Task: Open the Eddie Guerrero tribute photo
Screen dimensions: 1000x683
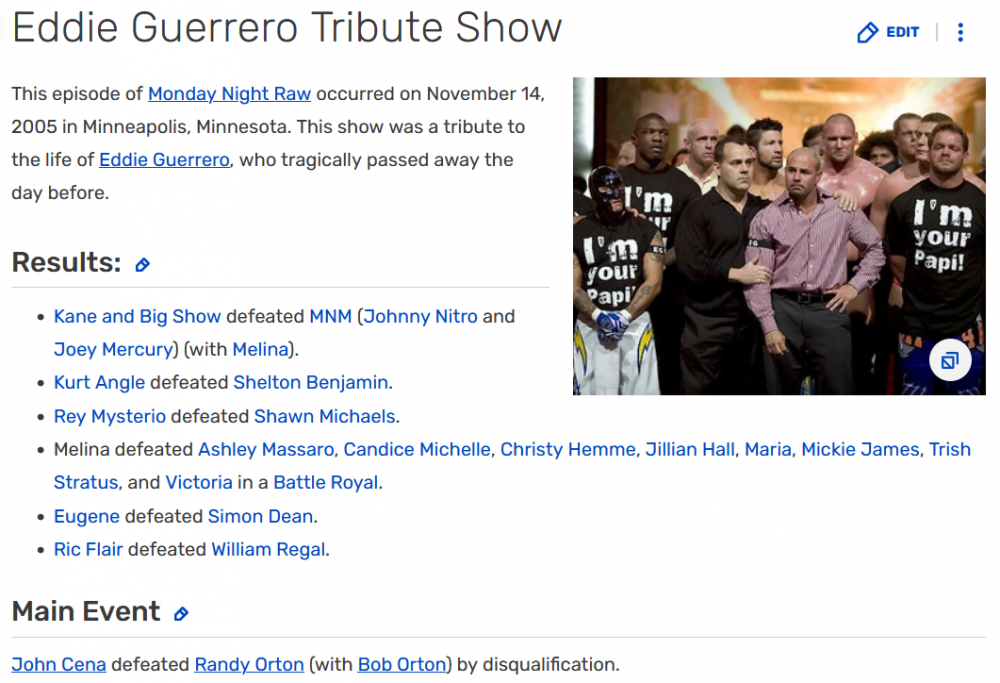Action: (x=779, y=236)
